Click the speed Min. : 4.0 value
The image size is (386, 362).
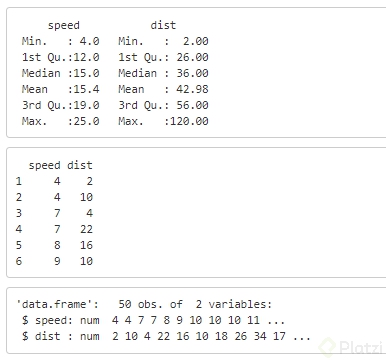tap(61, 41)
